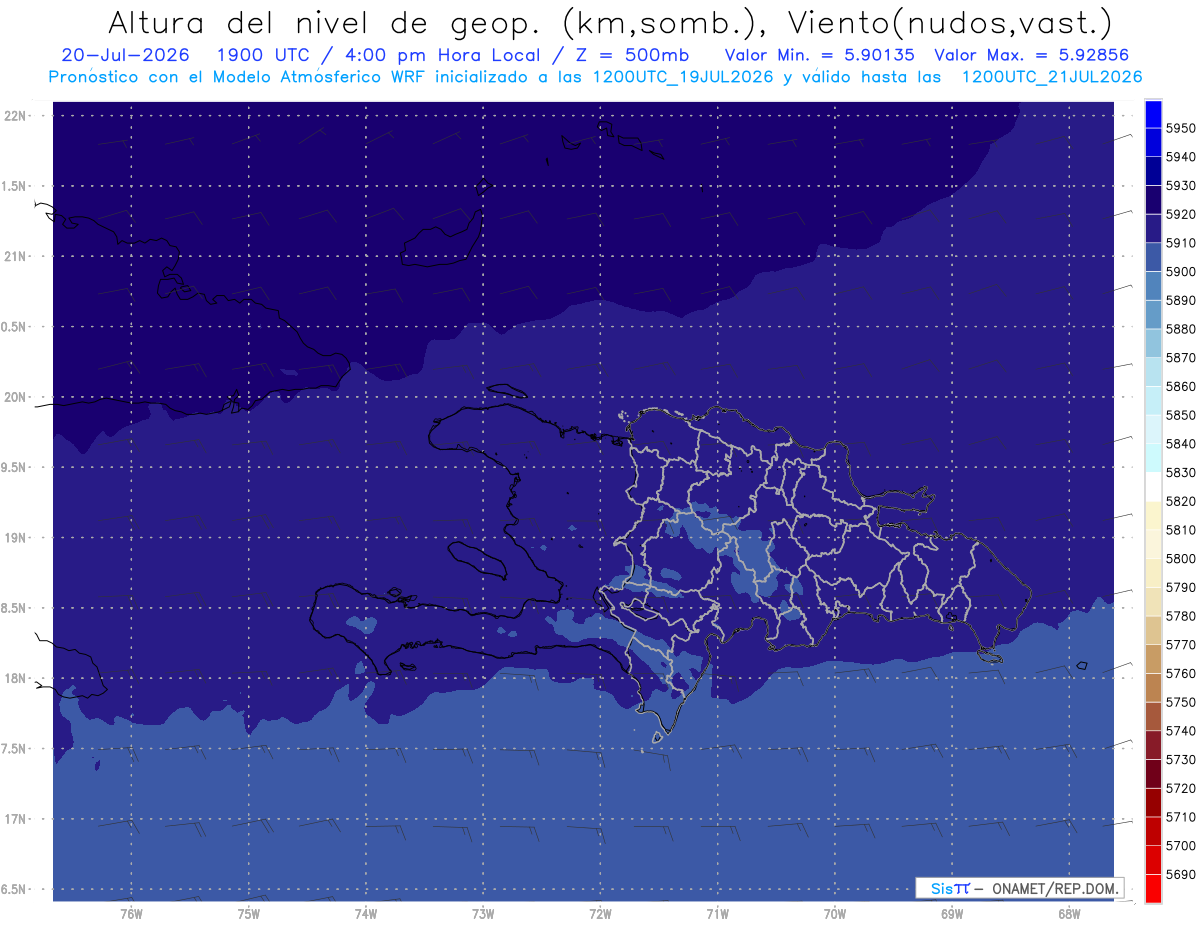Click the date text '20-Jul-2026'
Image resolution: width=1200 pixels, height=927 pixels.
(x=126, y=55)
